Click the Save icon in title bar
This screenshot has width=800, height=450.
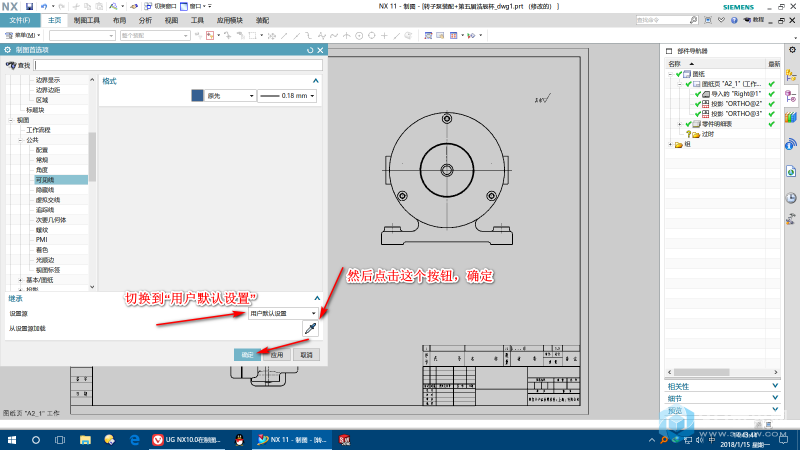[x=29, y=6]
